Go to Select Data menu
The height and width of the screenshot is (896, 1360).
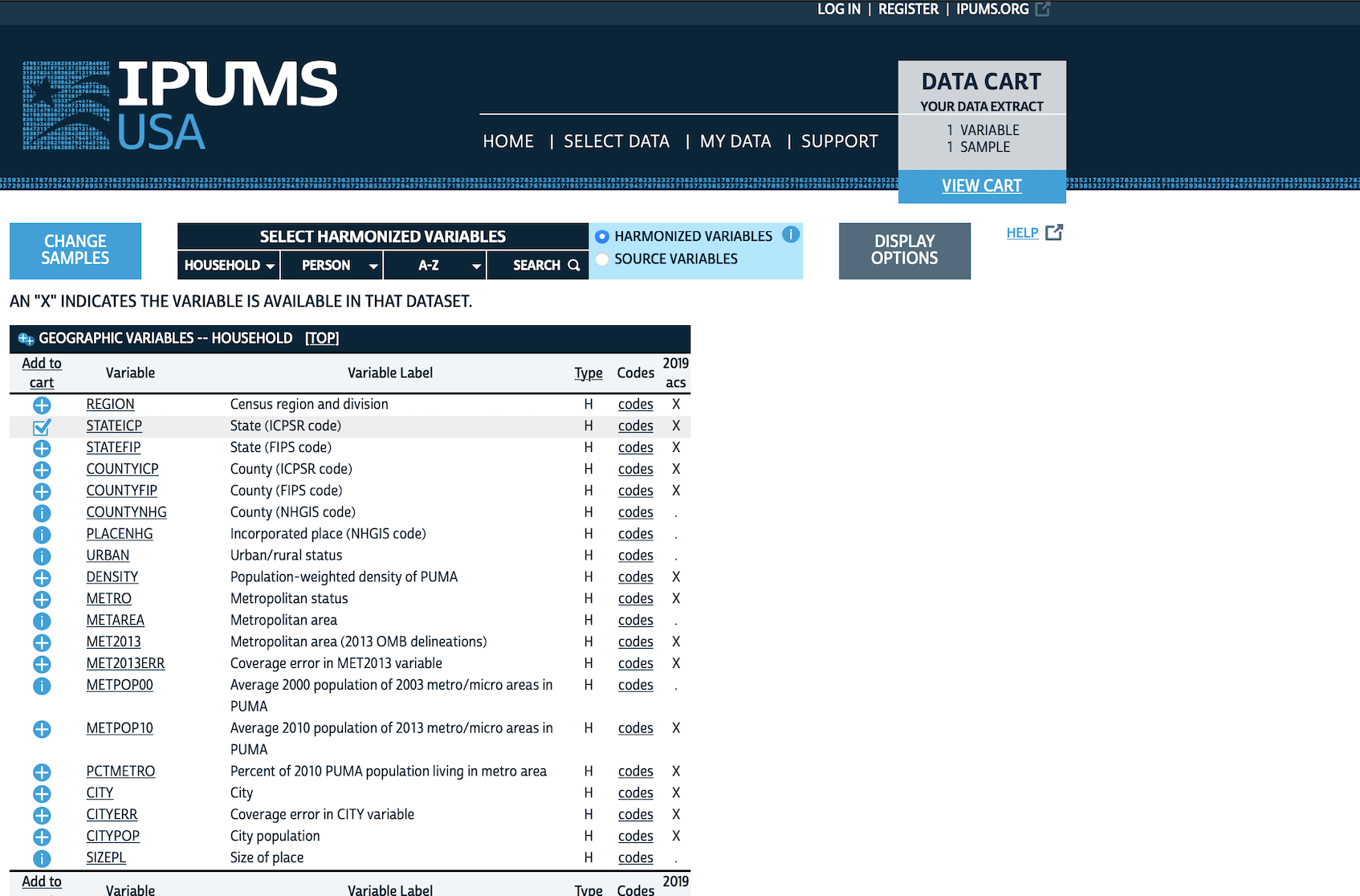pyautogui.click(x=616, y=141)
